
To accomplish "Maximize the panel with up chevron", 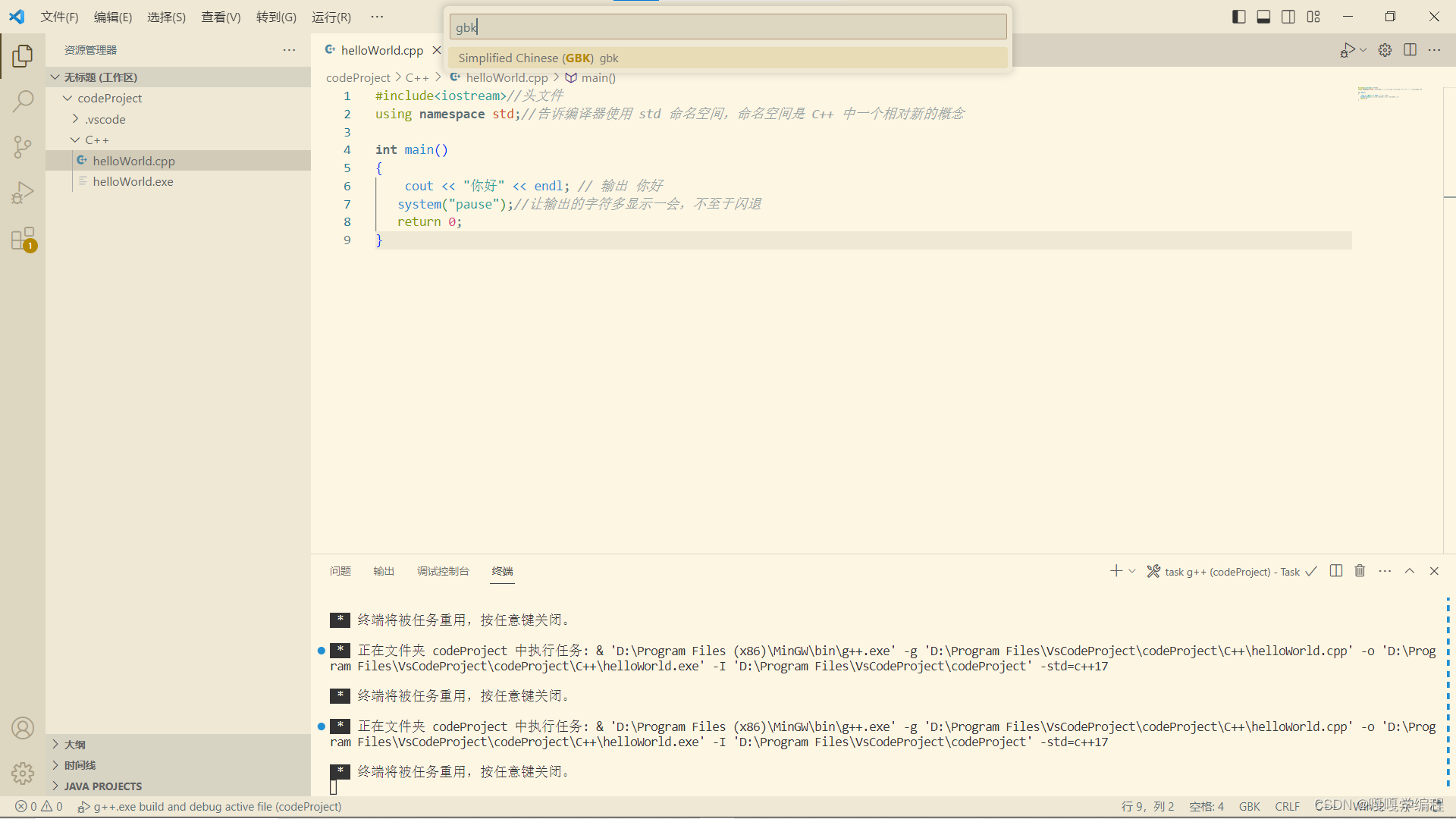I will coord(1409,571).
